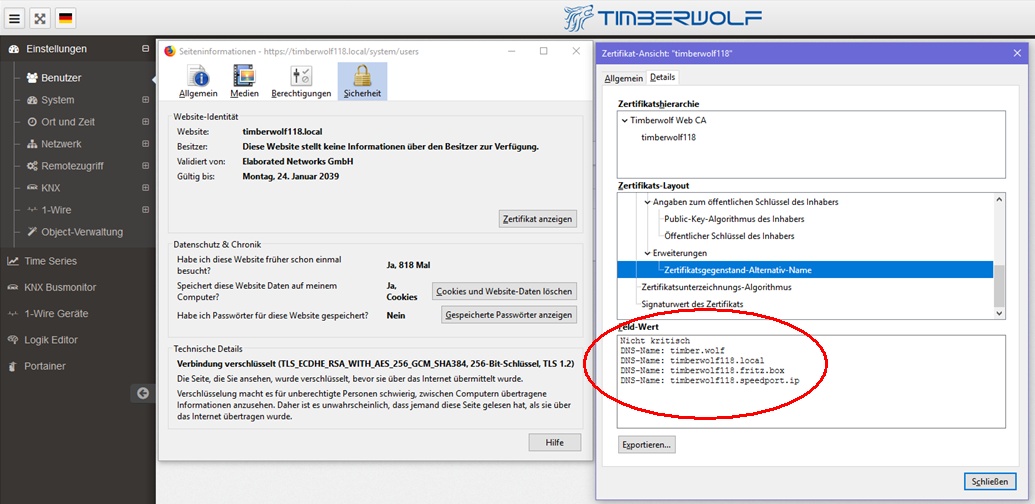Select Public-Key-Algorithmus des Inhabers
The image size is (1035, 504).
click(734, 219)
